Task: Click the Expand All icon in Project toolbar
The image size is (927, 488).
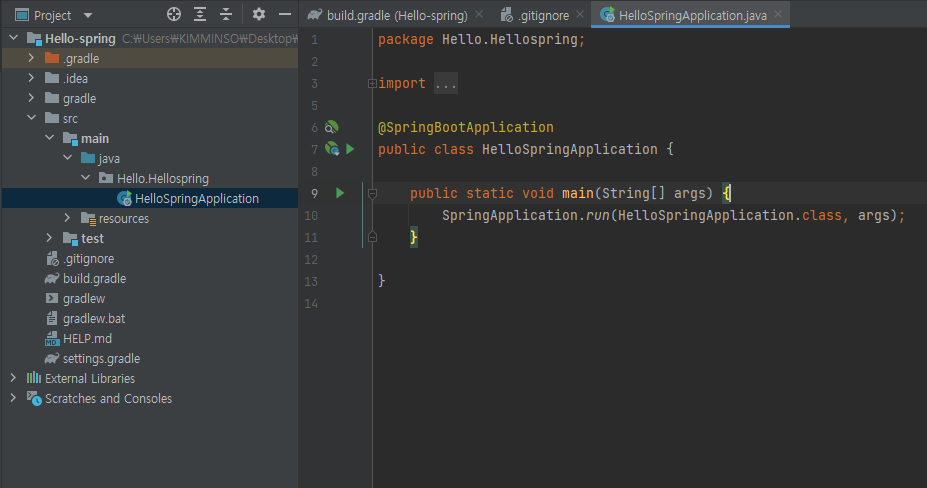Action: pos(200,14)
